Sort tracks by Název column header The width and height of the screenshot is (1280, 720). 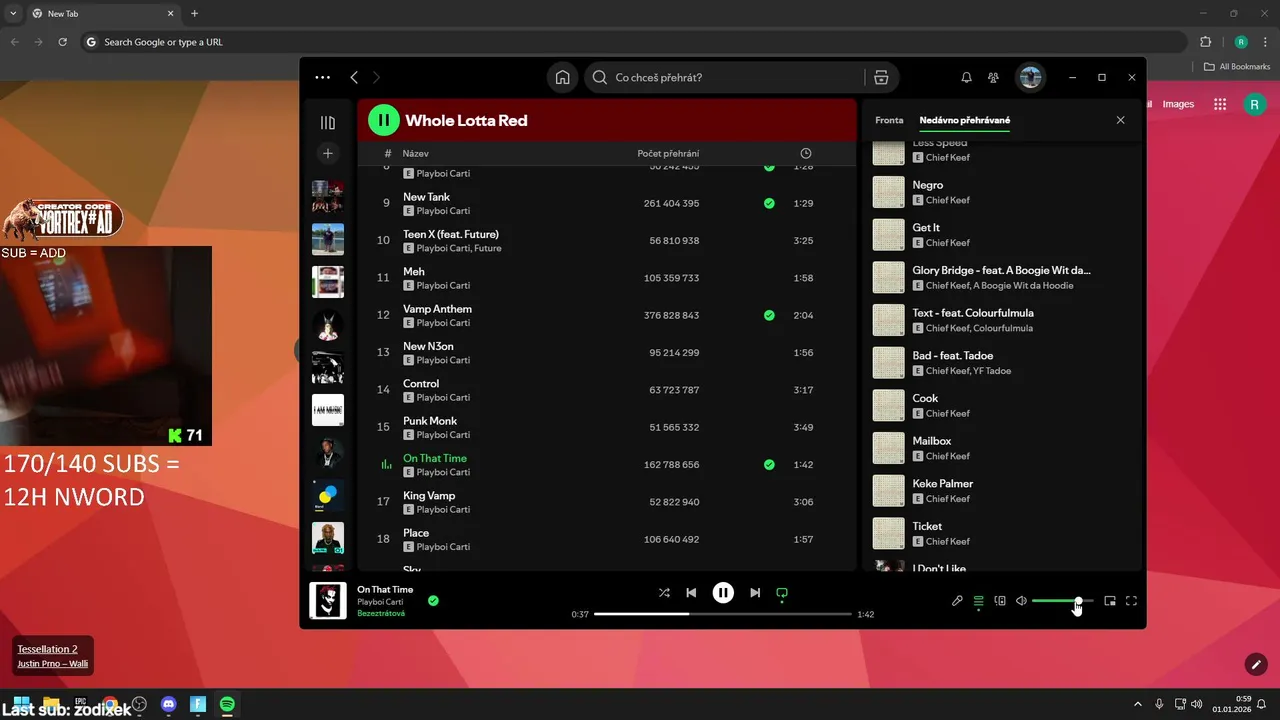point(416,153)
